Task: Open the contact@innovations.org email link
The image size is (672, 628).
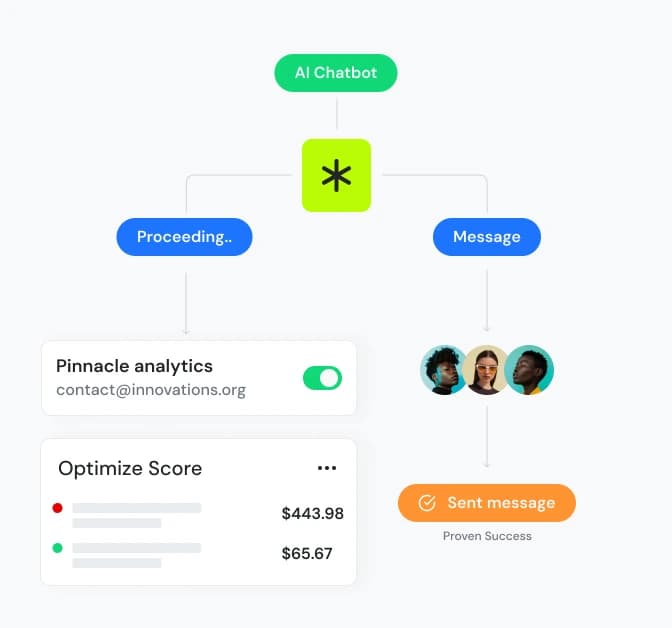Action: tap(151, 390)
